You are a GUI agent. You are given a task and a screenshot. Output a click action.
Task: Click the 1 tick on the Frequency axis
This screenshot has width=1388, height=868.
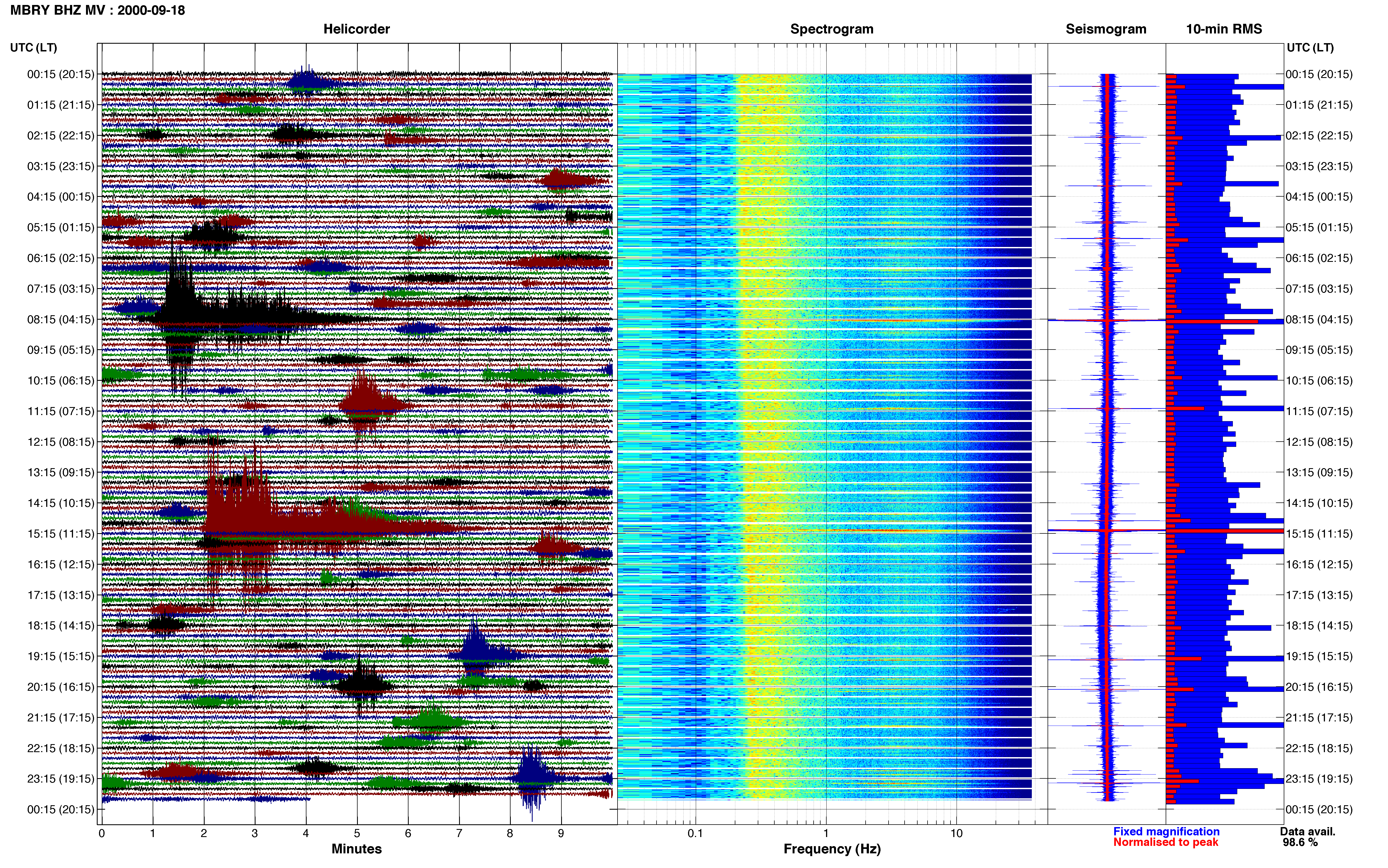[x=826, y=833]
